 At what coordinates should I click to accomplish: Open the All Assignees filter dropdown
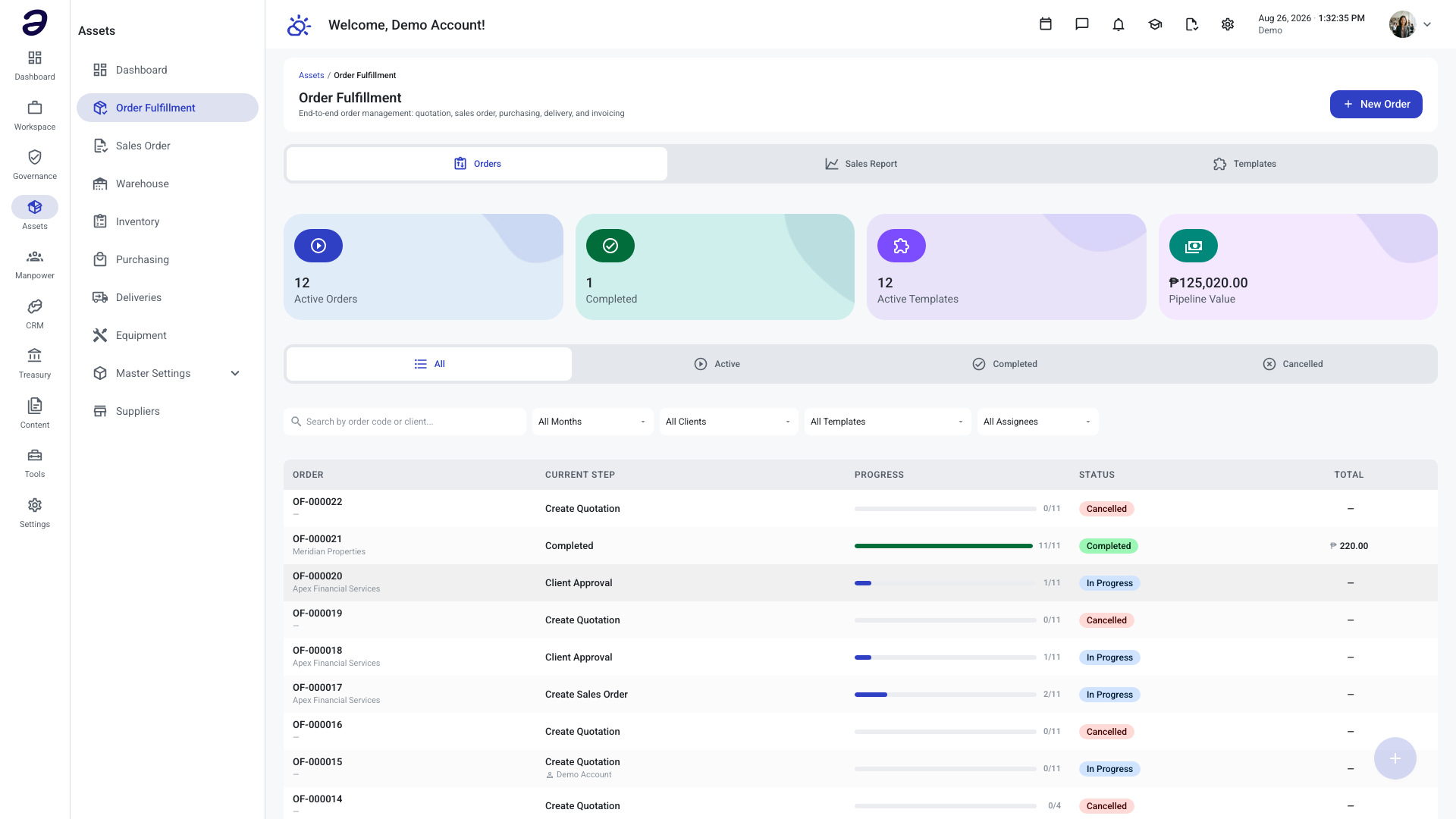click(x=1038, y=422)
